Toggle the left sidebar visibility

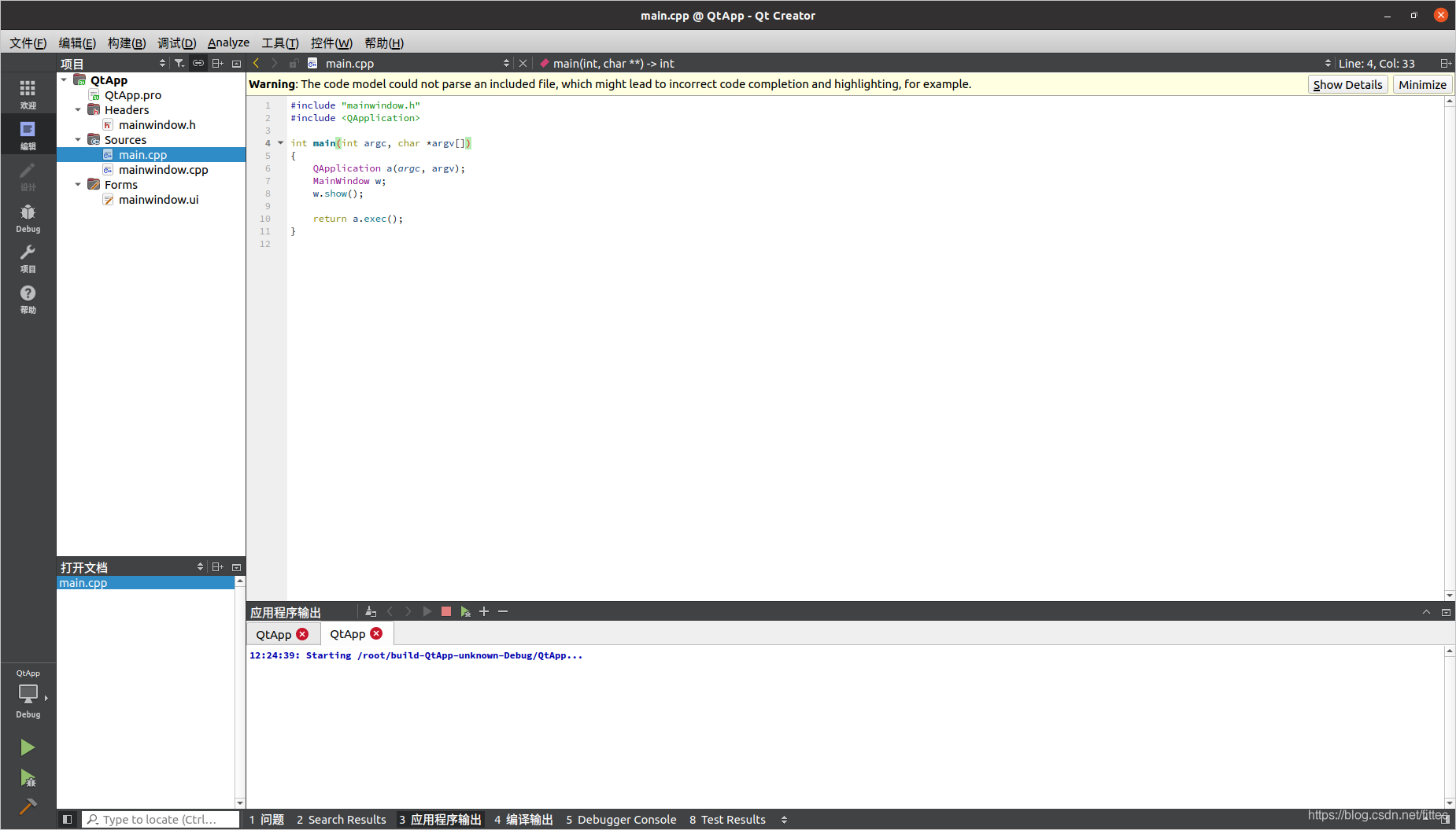click(68, 819)
